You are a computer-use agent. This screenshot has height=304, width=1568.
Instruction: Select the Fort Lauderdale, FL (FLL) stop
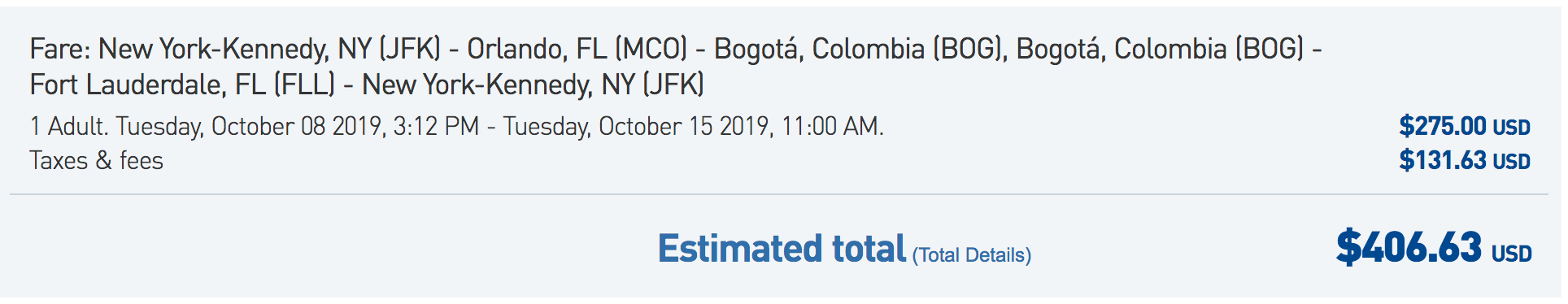(183, 85)
